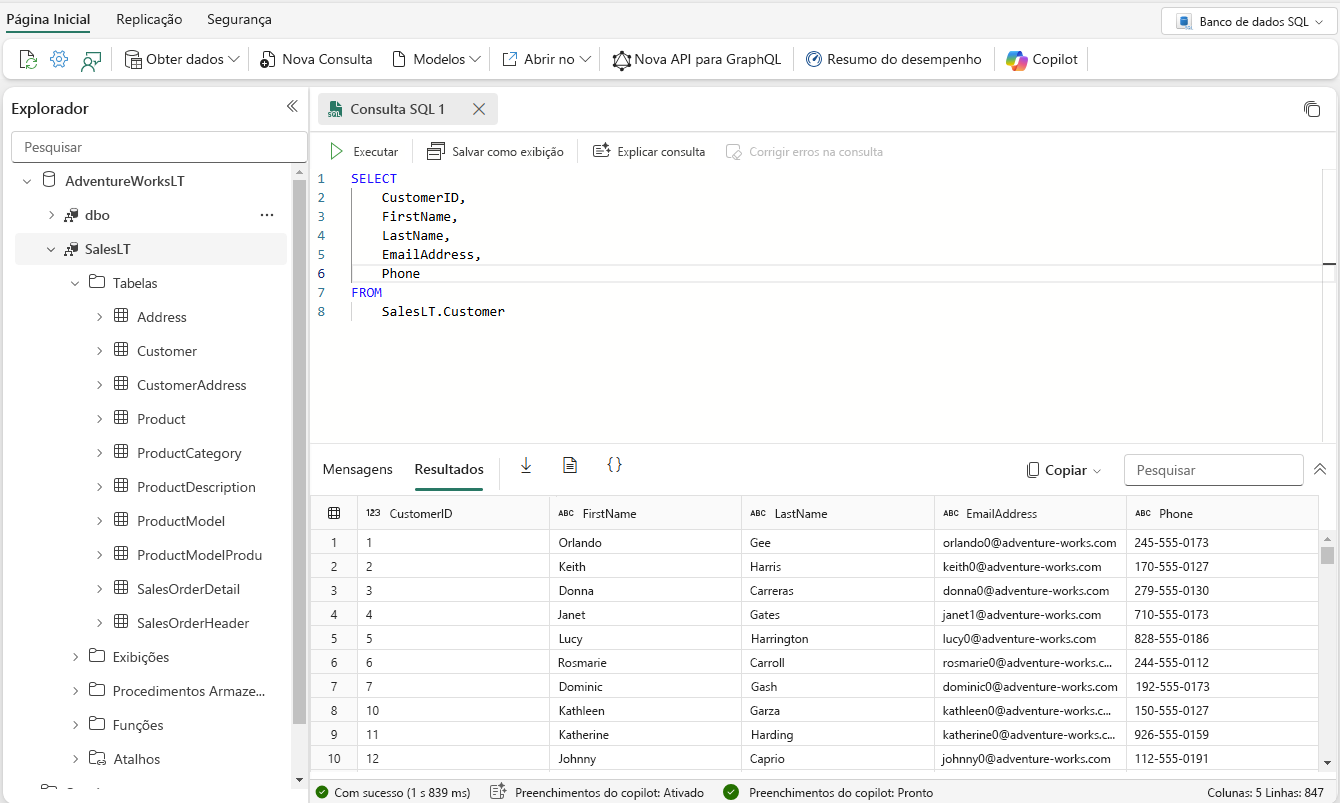Select the Customer table in tree

point(167,351)
